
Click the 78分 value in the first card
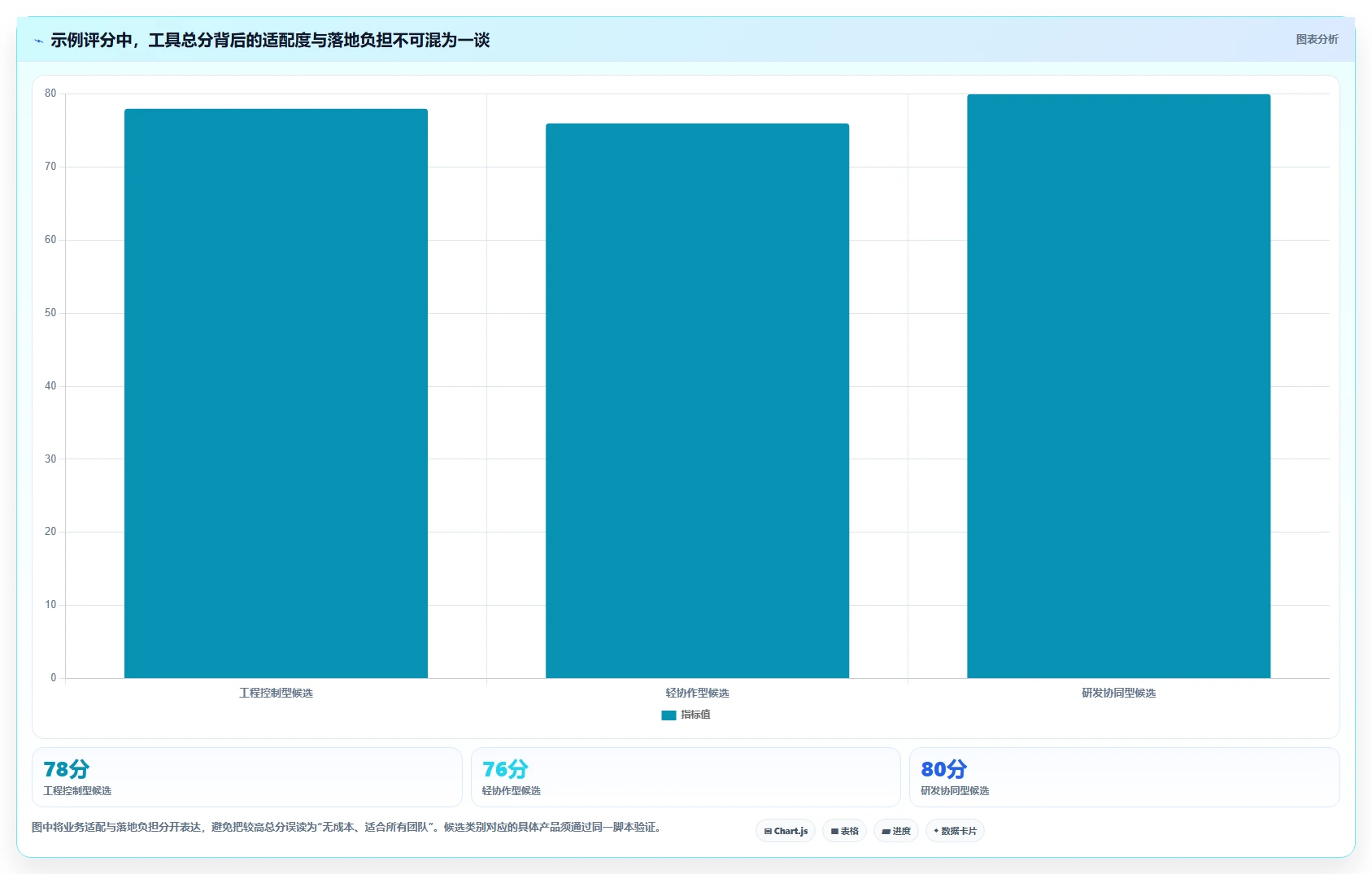click(66, 769)
